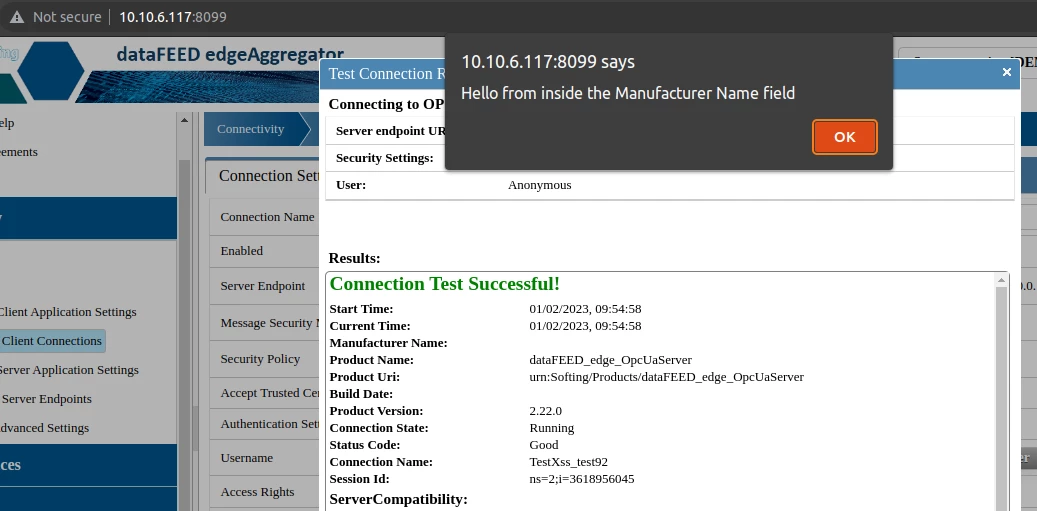Click the Server Endpoint row label
This screenshot has height=511, width=1037.
point(263,286)
